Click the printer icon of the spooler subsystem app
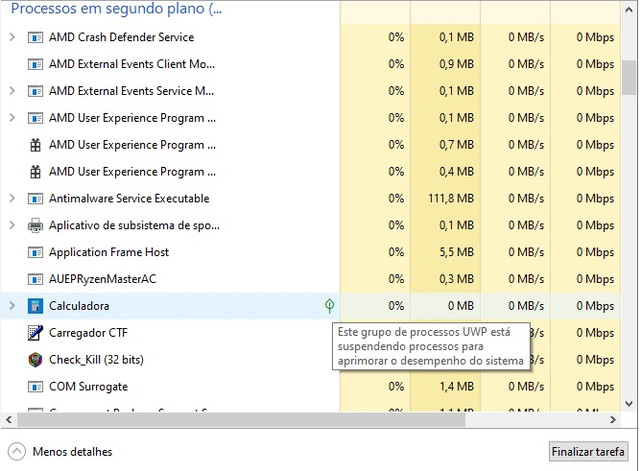640x471 pixels. click(35, 226)
